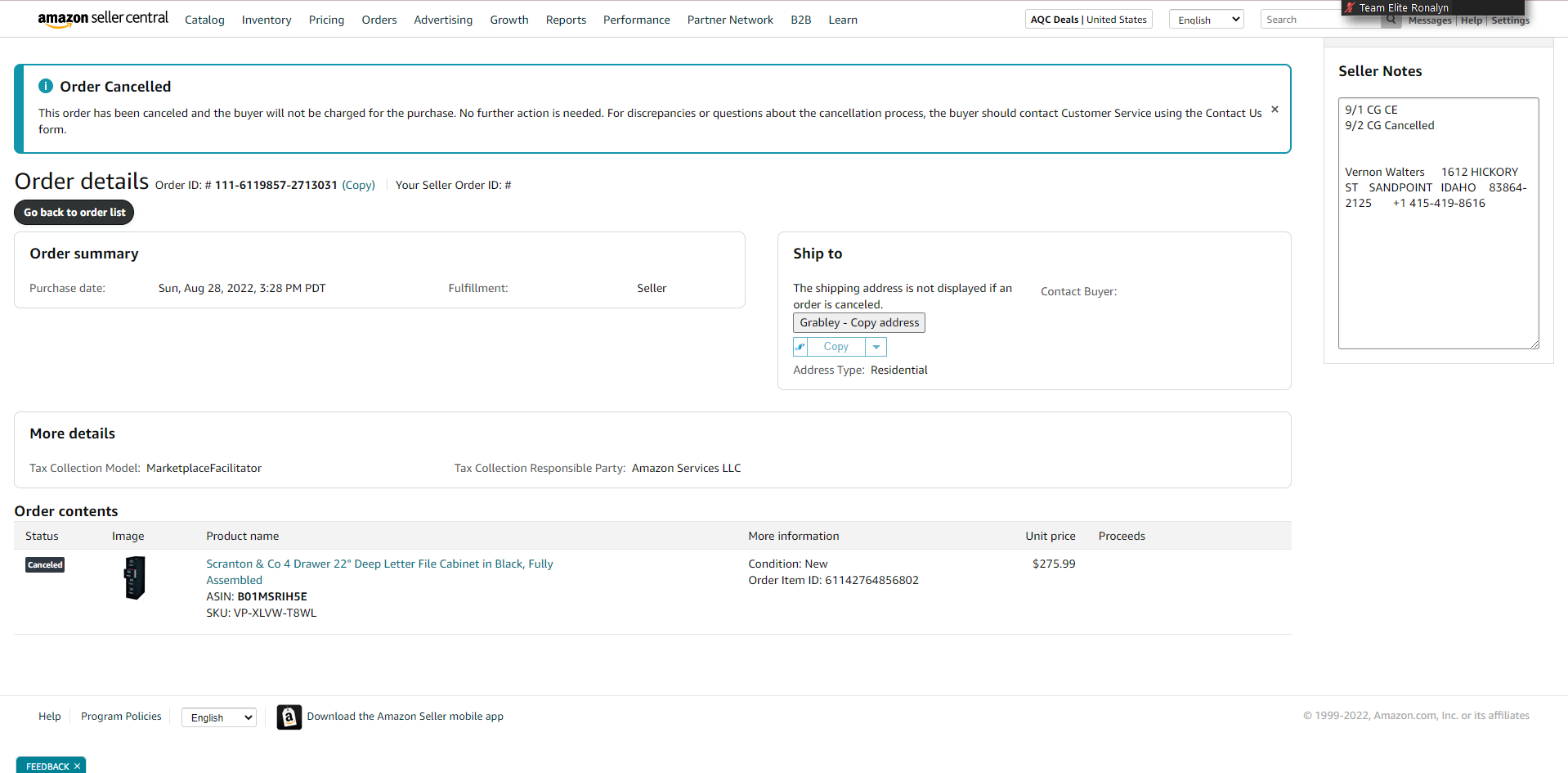Focus the header Search field
The width and height of the screenshot is (1568, 773).
[x=1320, y=20]
